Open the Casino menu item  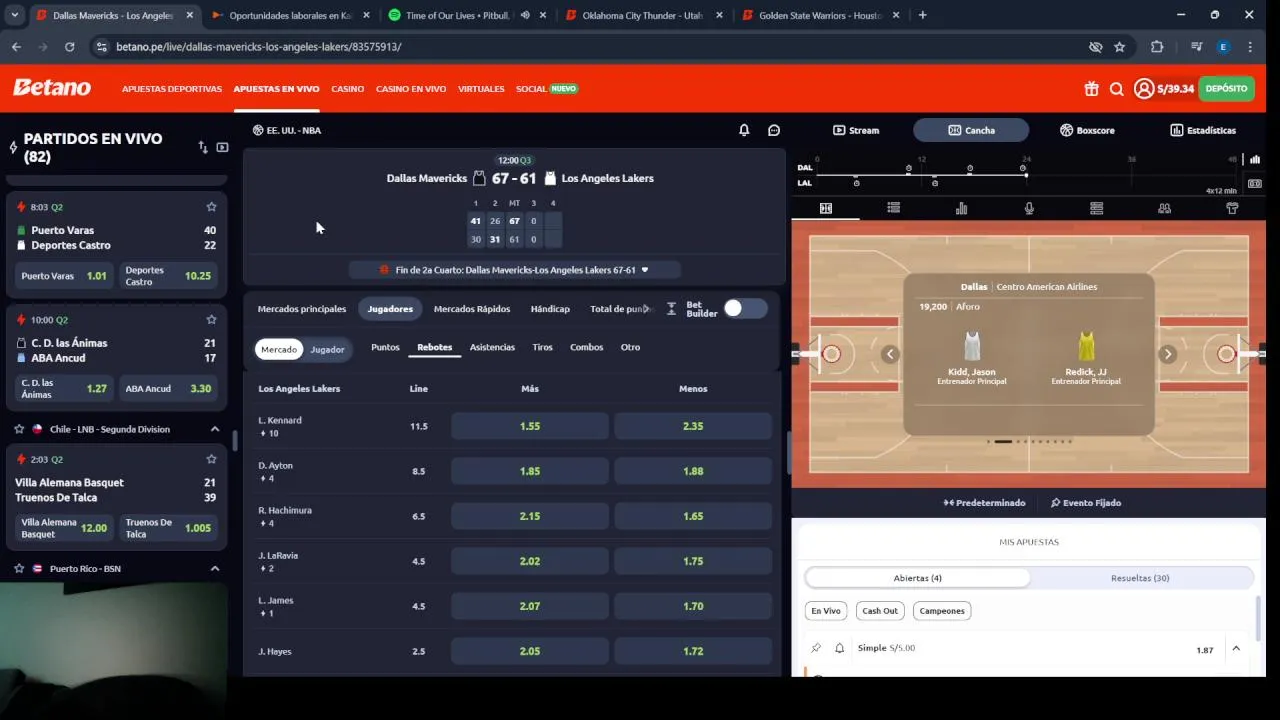tap(348, 89)
